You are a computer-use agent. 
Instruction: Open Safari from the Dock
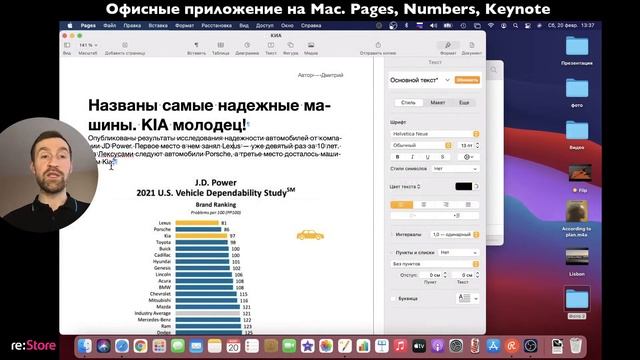[122, 346]
